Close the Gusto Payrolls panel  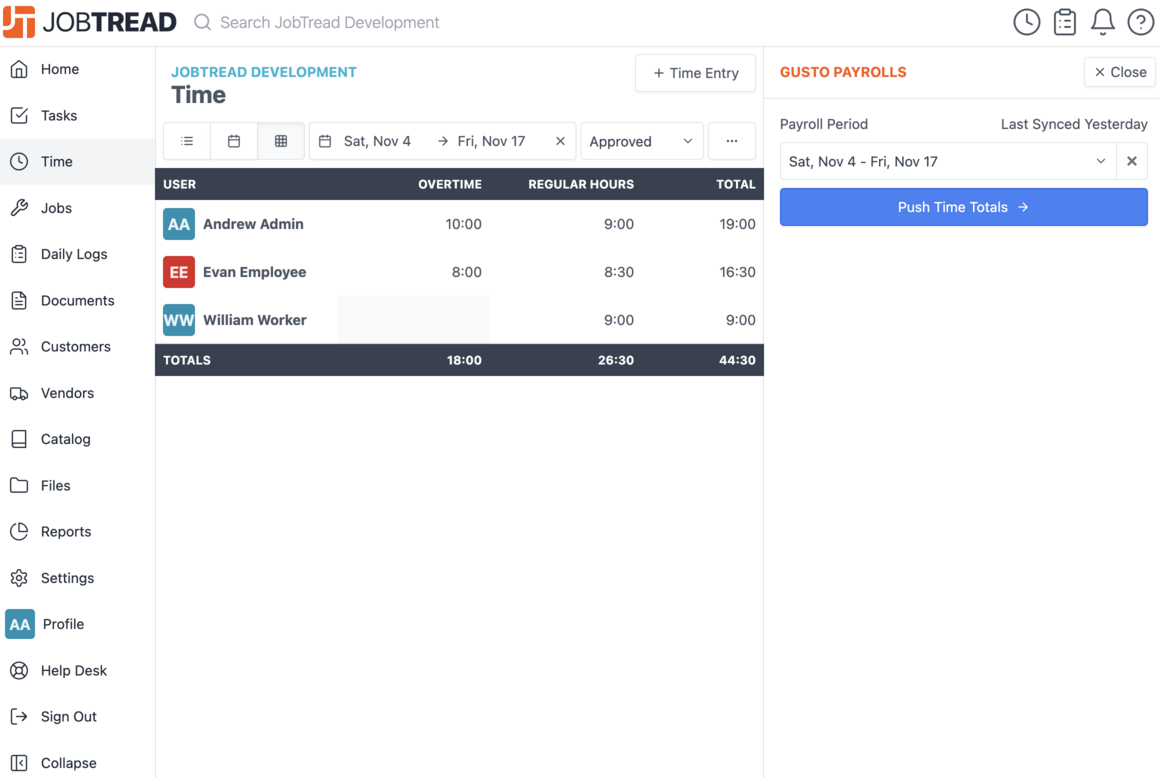click(1119, 72)
